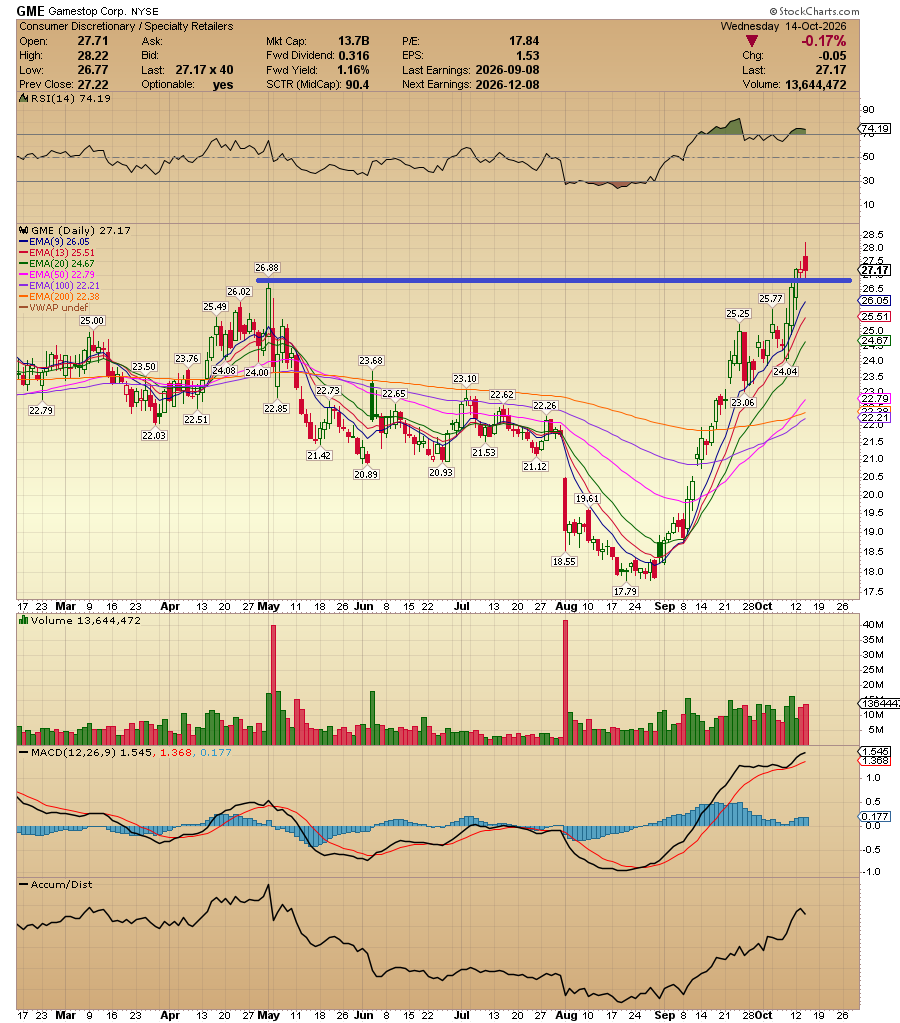Click the 20.89 price label

366,474
